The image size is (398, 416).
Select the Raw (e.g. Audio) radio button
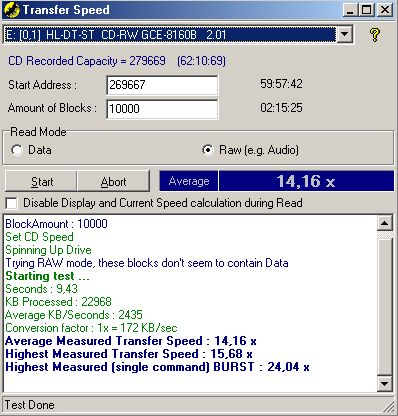[x=208, y=150]
